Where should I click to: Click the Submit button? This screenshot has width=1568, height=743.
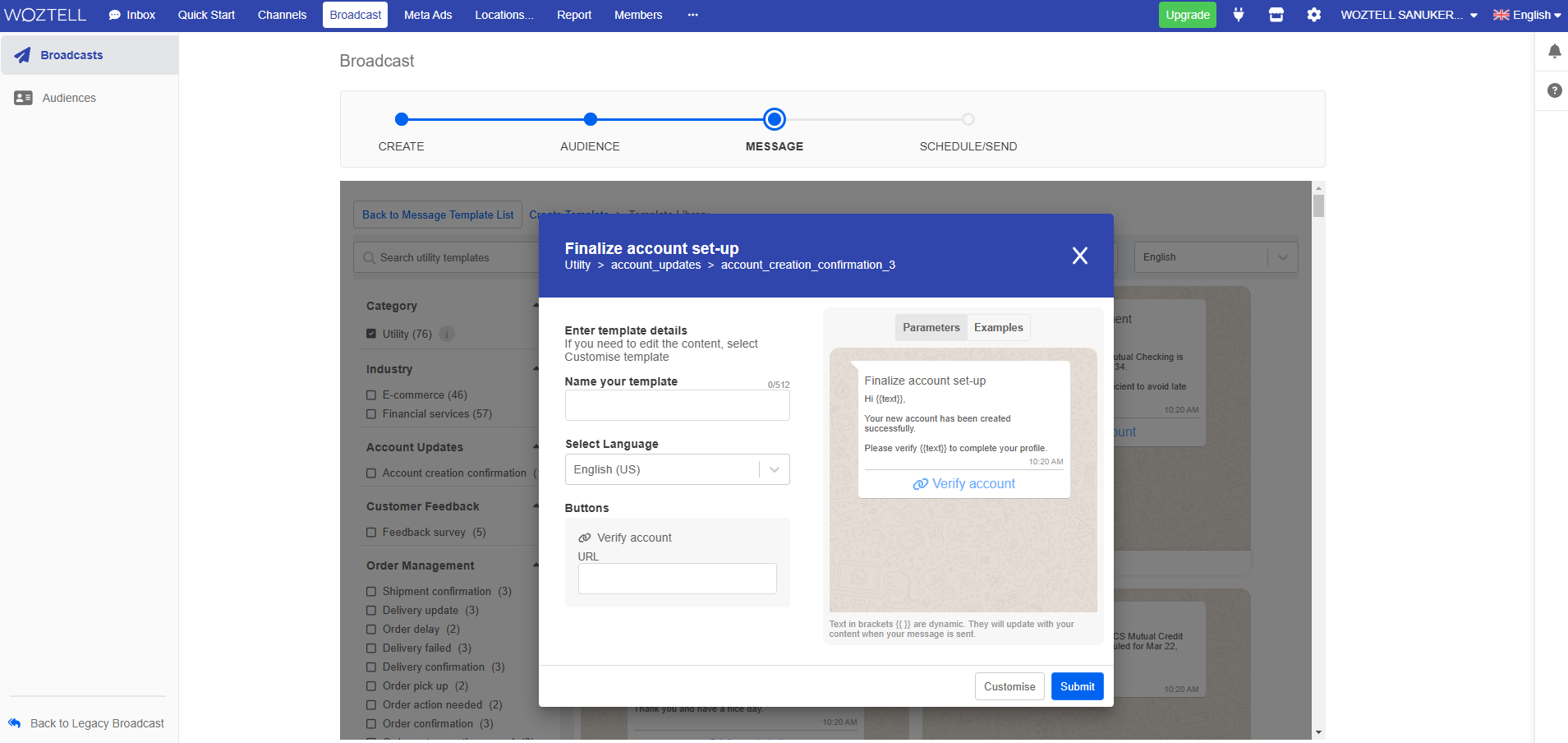[x=1077, y=686]
